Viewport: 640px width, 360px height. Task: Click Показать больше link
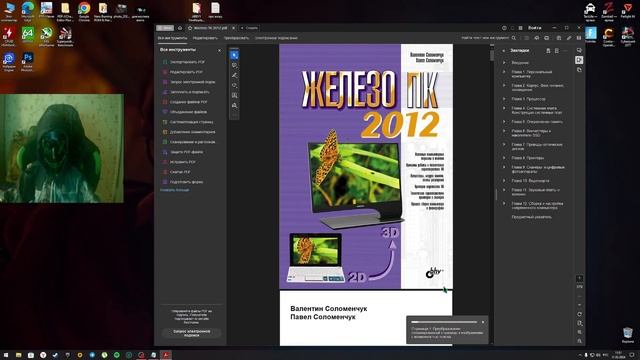pos(174,190)
